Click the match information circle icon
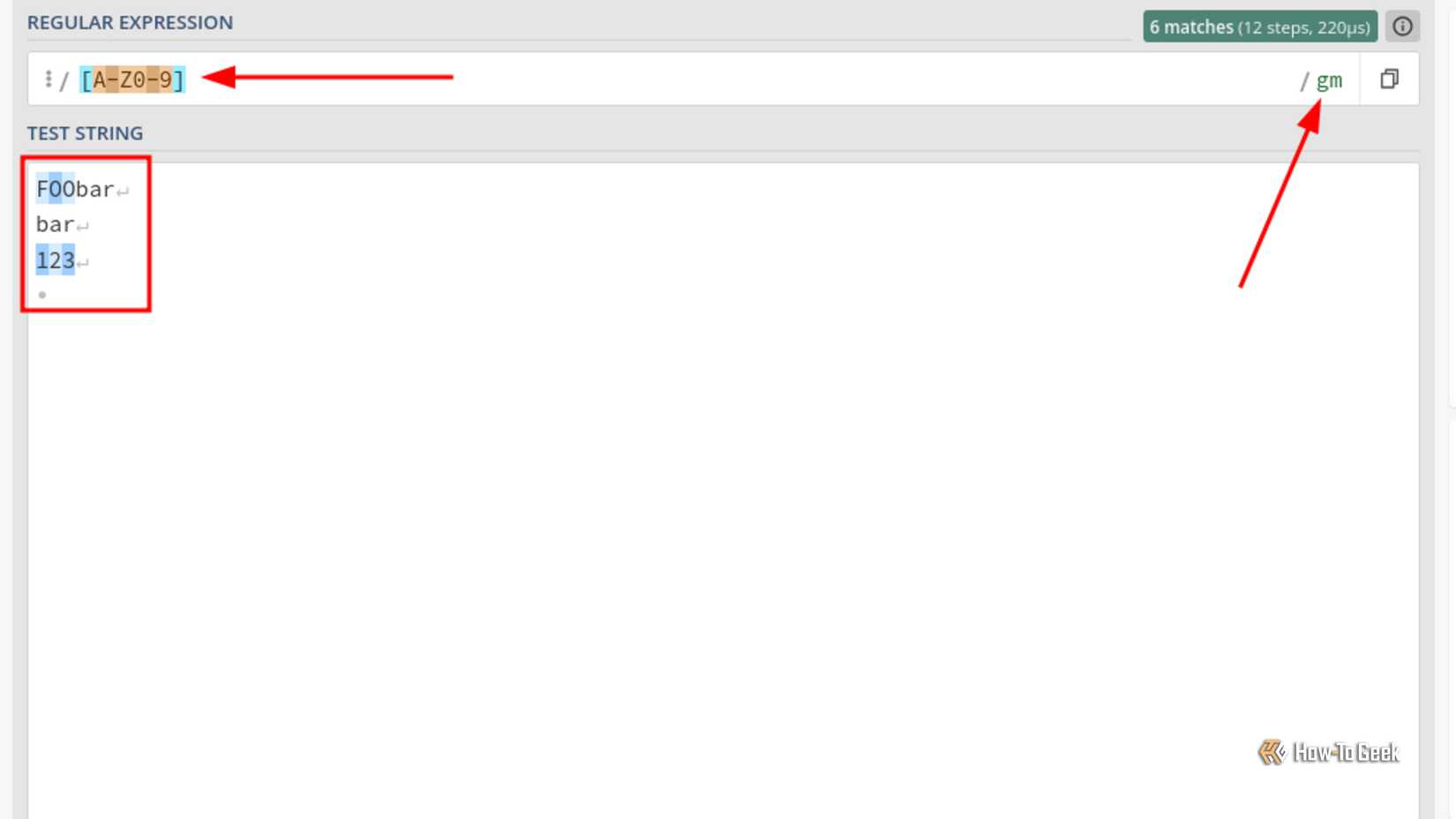1456x819 pixels. (1402, 26)
